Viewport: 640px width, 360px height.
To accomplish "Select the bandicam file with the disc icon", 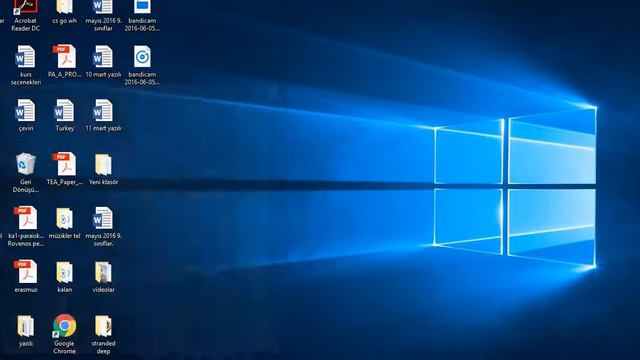I will click(x=142, y=65).
